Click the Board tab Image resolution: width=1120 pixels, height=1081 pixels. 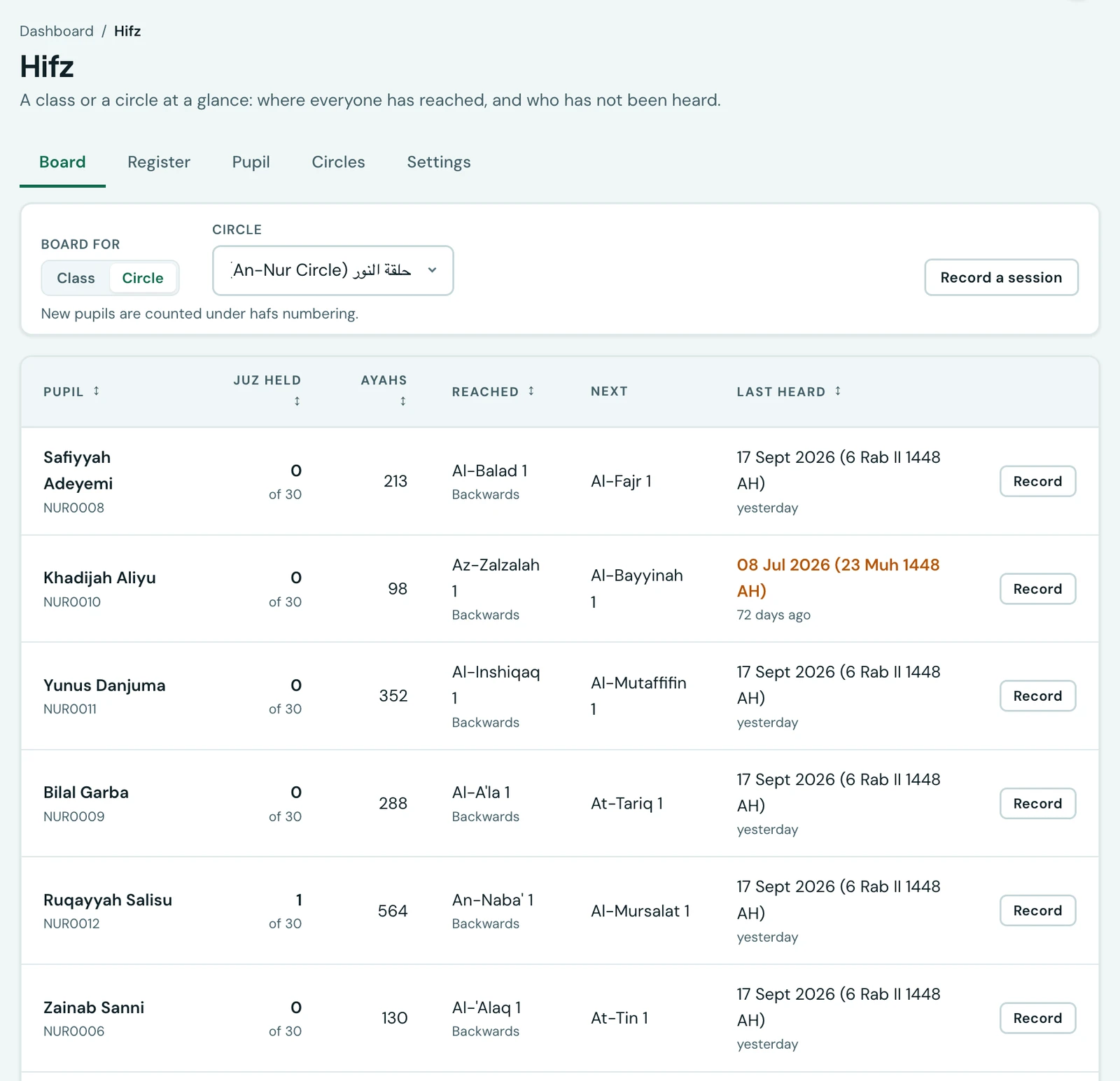point(62,162)
